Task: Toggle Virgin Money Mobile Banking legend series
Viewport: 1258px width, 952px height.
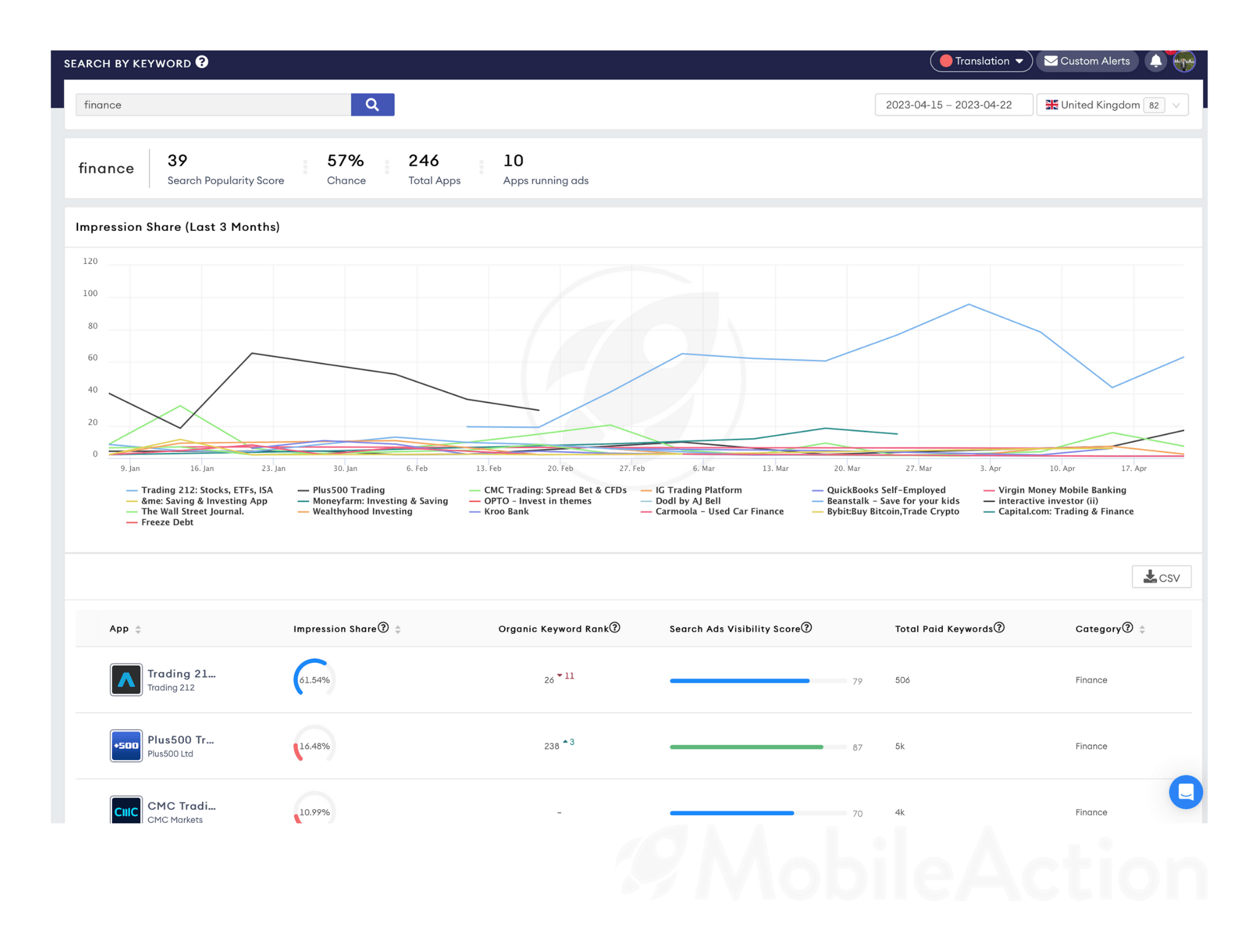Action: (x=1055, y=490)
